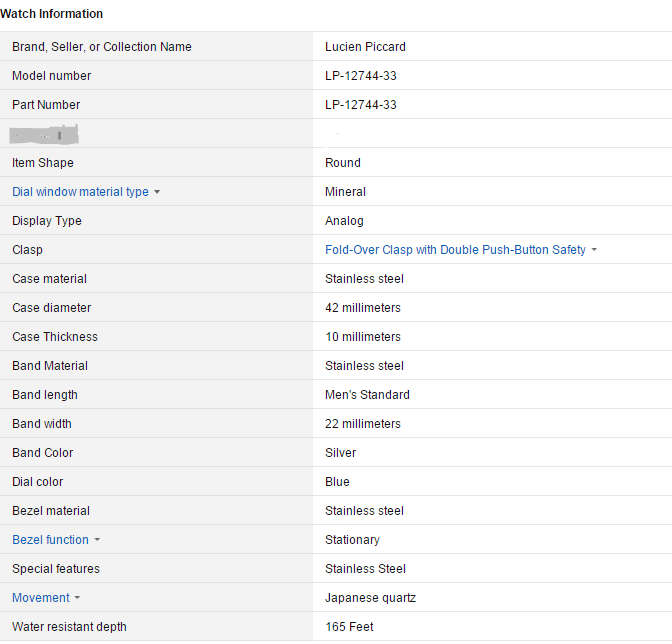Image resolution: width=672 pixels, height=644 pixels.
Task: Expand the arrow beside Bezel function
Action: [x=97, y=540]
